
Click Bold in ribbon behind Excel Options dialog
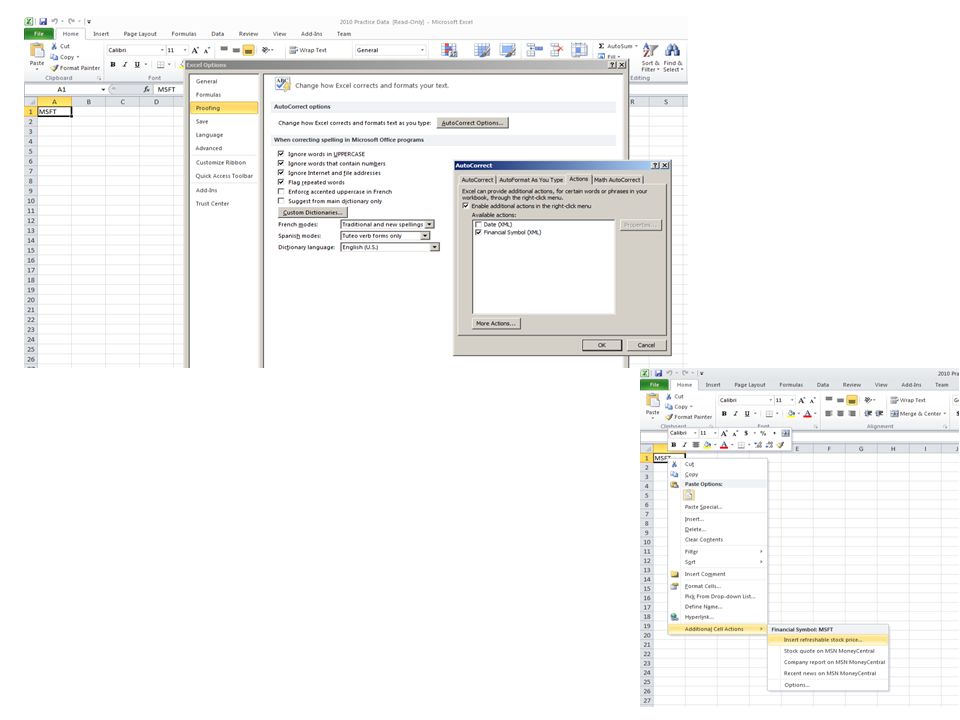coord(113,64)
